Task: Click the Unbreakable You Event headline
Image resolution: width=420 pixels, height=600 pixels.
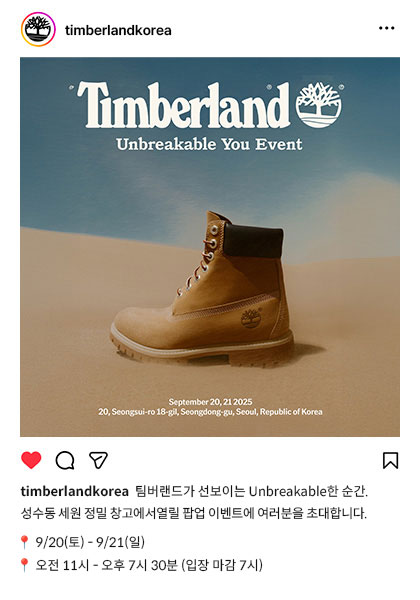Action: (x=209, y=144)
